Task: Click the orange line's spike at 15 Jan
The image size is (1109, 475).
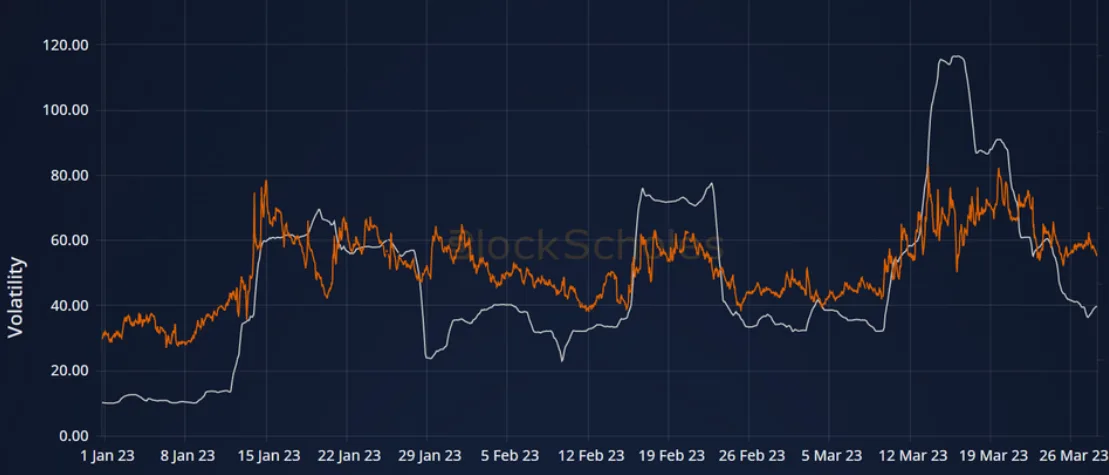Action: 266,182
